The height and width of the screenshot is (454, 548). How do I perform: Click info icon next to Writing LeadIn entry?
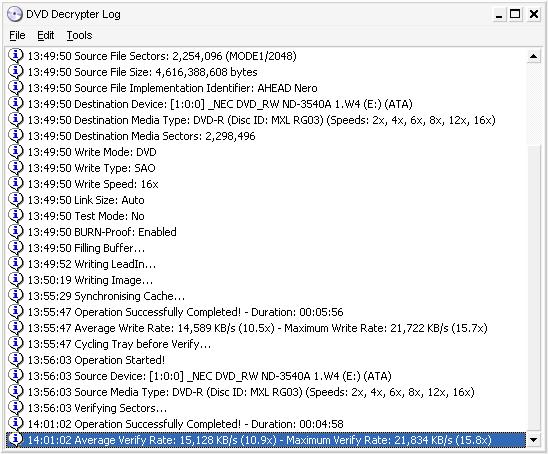pyautogui.click(x=15, y=264)
